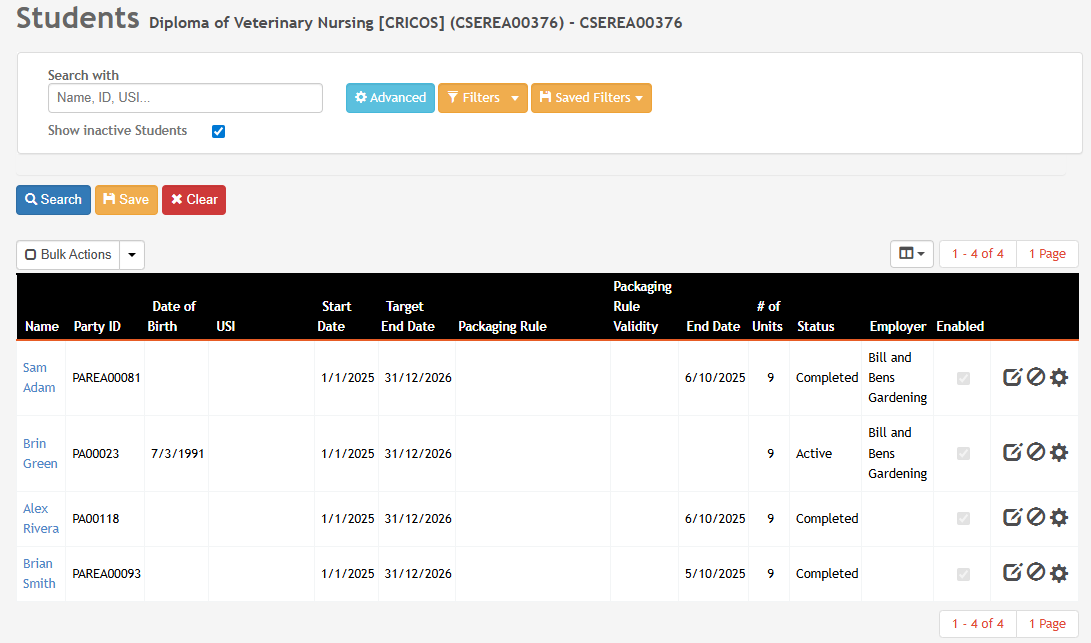Screen dimensions: 1091x643
Task: Click the disable icon for Sam Adam
Action: tap(1036, 377)
